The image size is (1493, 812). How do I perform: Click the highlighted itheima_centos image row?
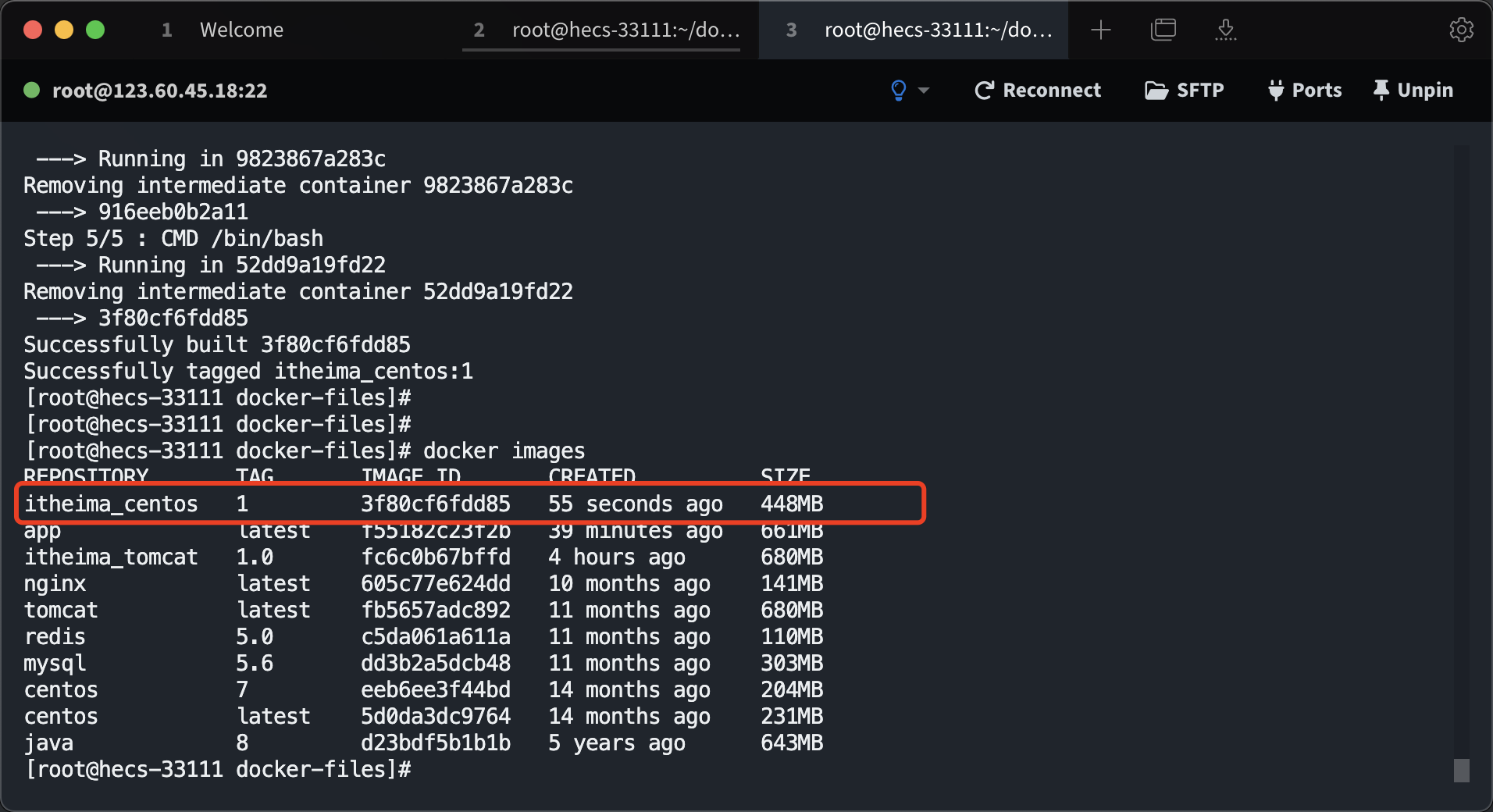click(469, 504)
